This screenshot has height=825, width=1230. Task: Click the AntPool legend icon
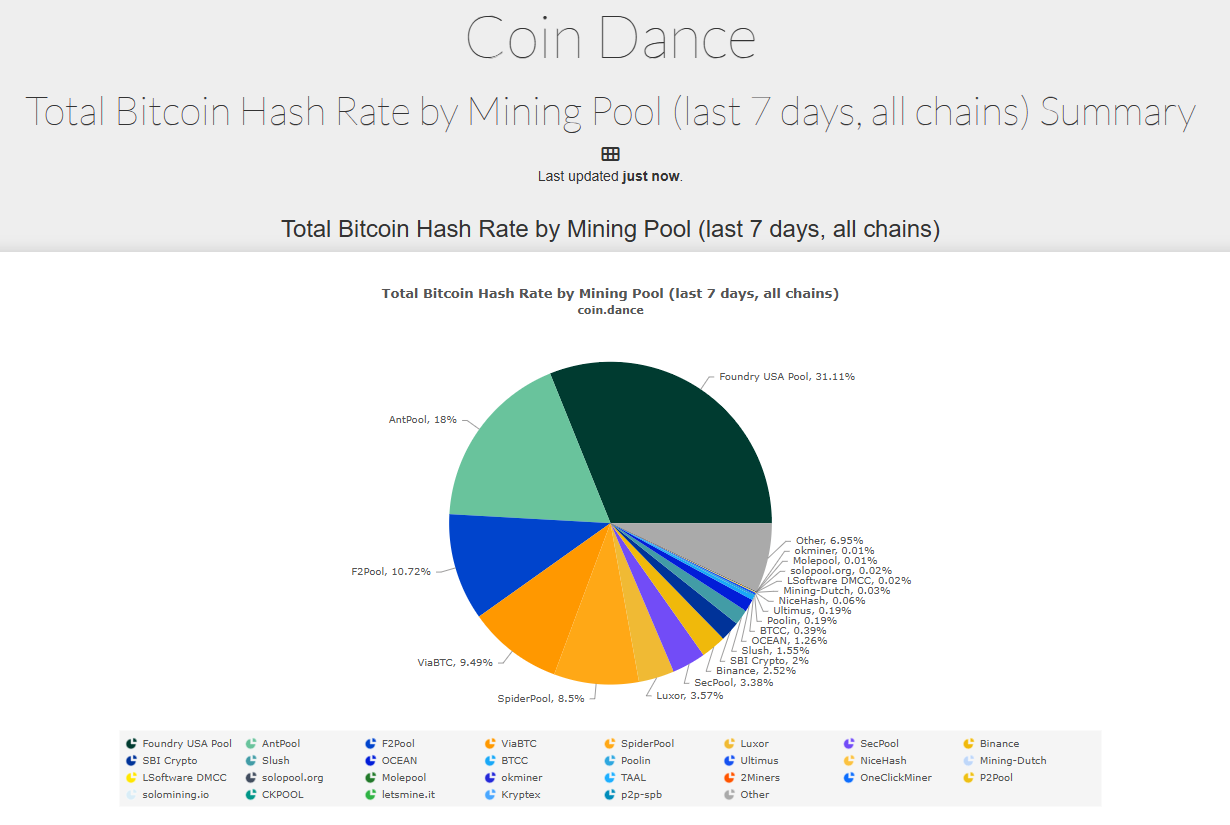click(x=249, y=743)
